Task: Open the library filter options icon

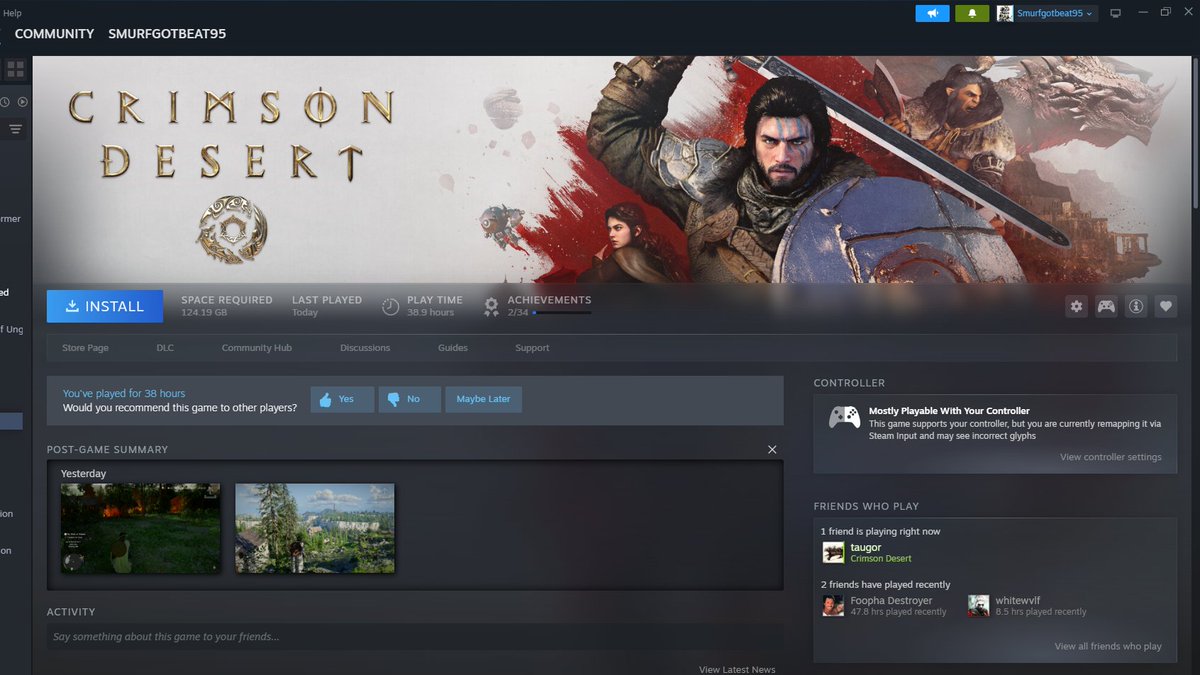Action: tap(15, 128)
